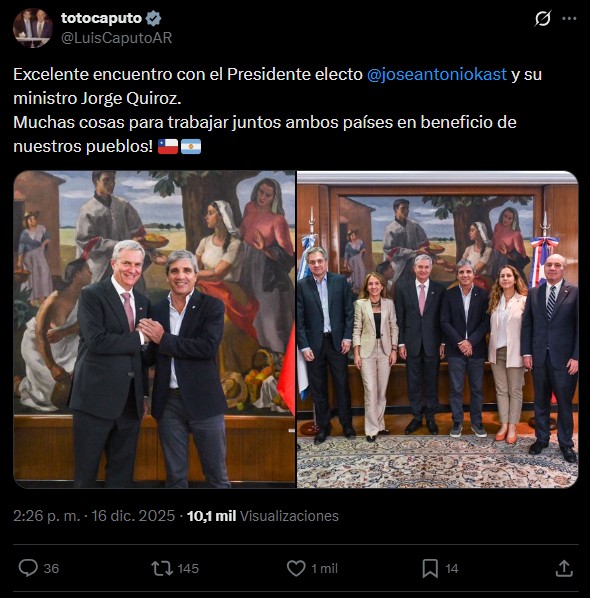Click the totocaputo display name
This screenshot has width=590, height=598.
[x=101, y=18]
